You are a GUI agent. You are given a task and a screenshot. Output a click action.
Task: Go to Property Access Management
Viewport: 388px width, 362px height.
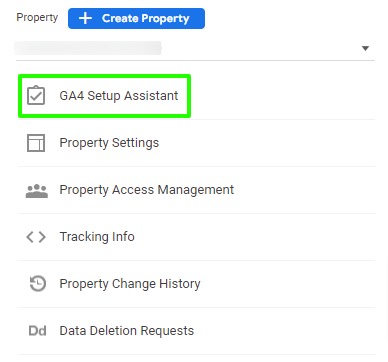[147, 190]
